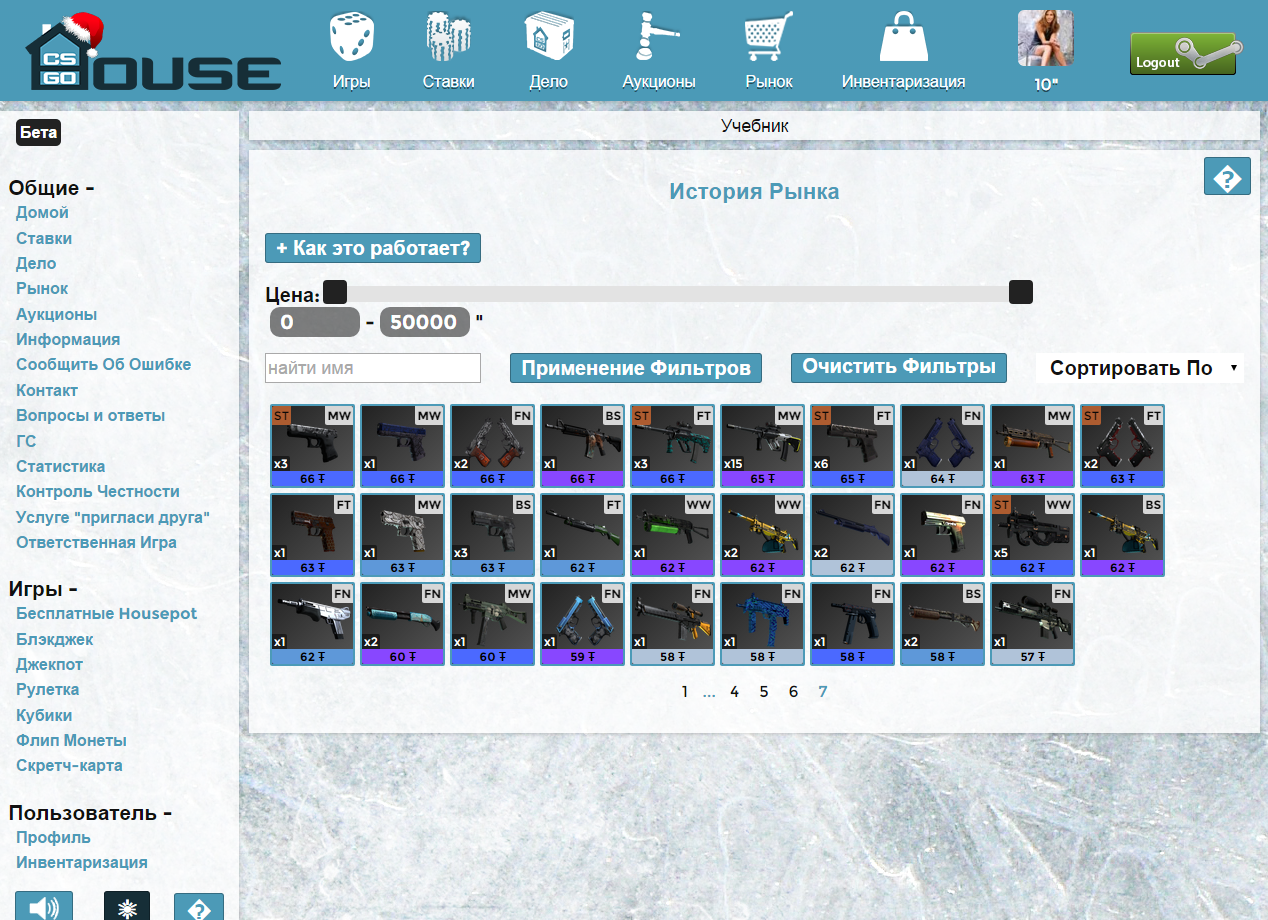This screenshot has width=1268, height=920.
Task: Open Блэкджек game link
Action: pyautogui.click(x=55, y=639)
